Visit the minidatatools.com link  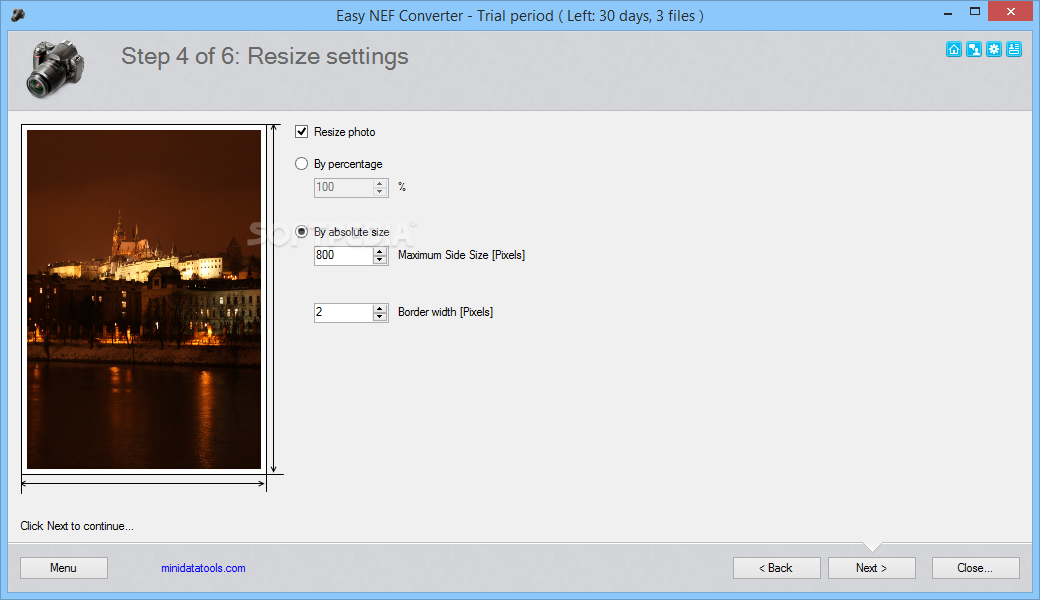tap(203, 568)
